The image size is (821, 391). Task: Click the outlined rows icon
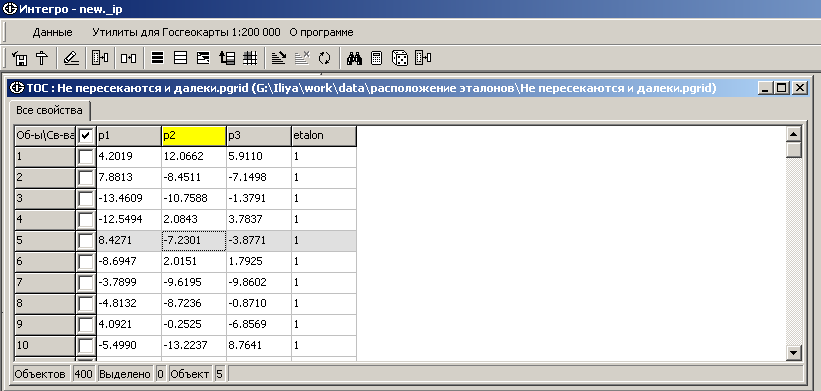(x=181, y=58)
